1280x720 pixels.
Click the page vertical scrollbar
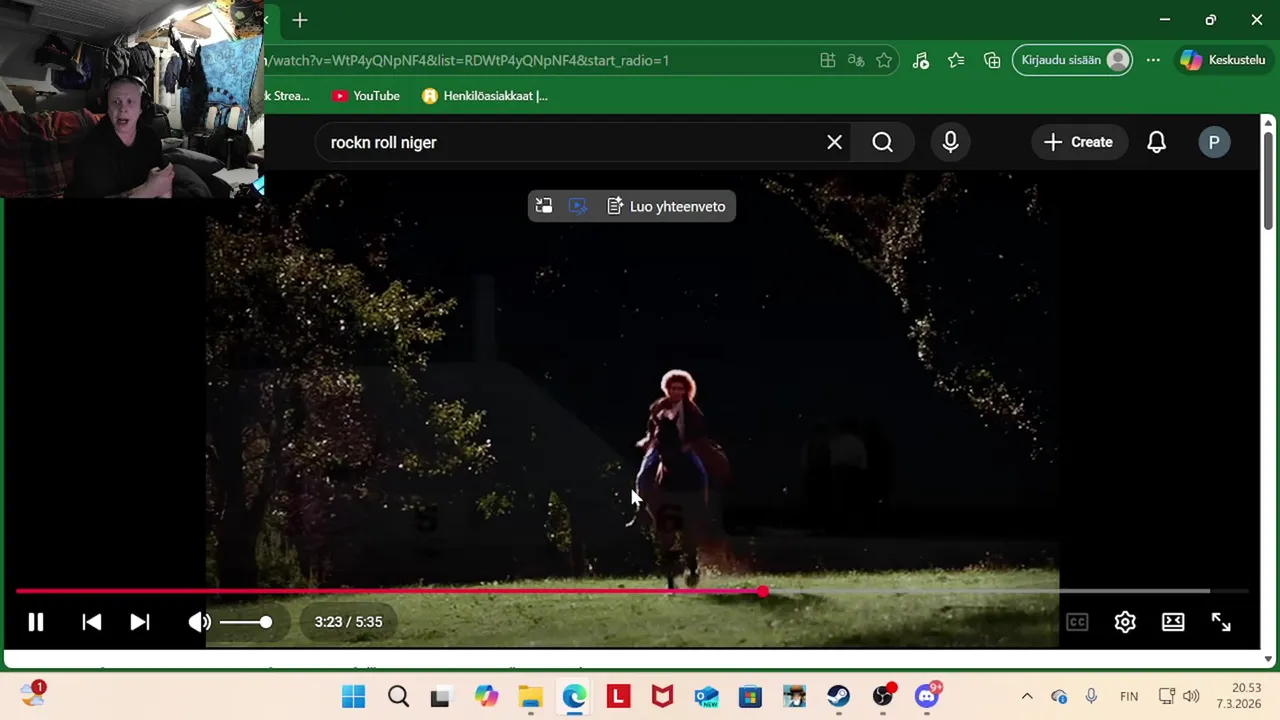pos(1269,180)
